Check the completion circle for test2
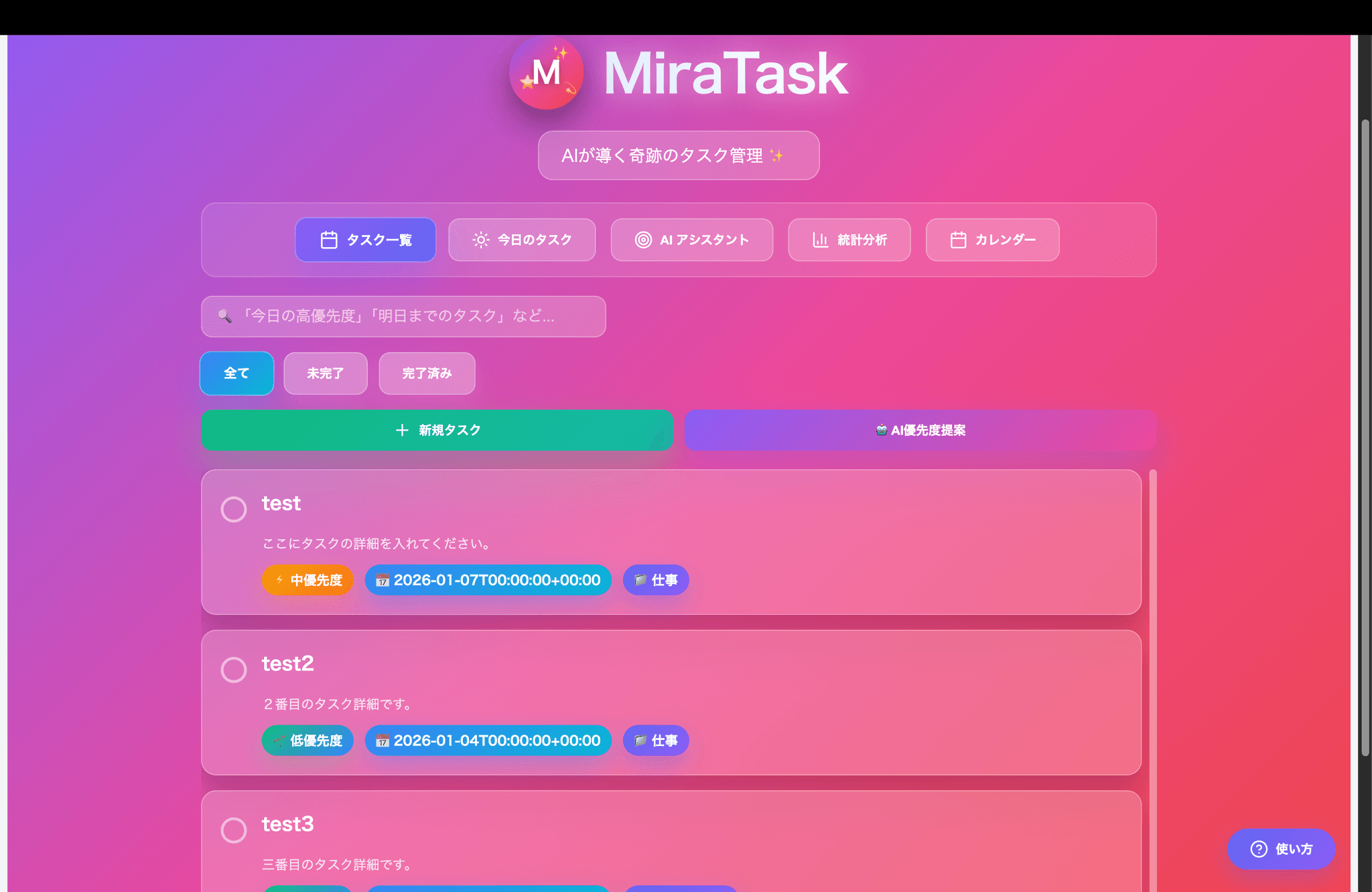Screen dimensions: 1372x892 pos(234,669)
